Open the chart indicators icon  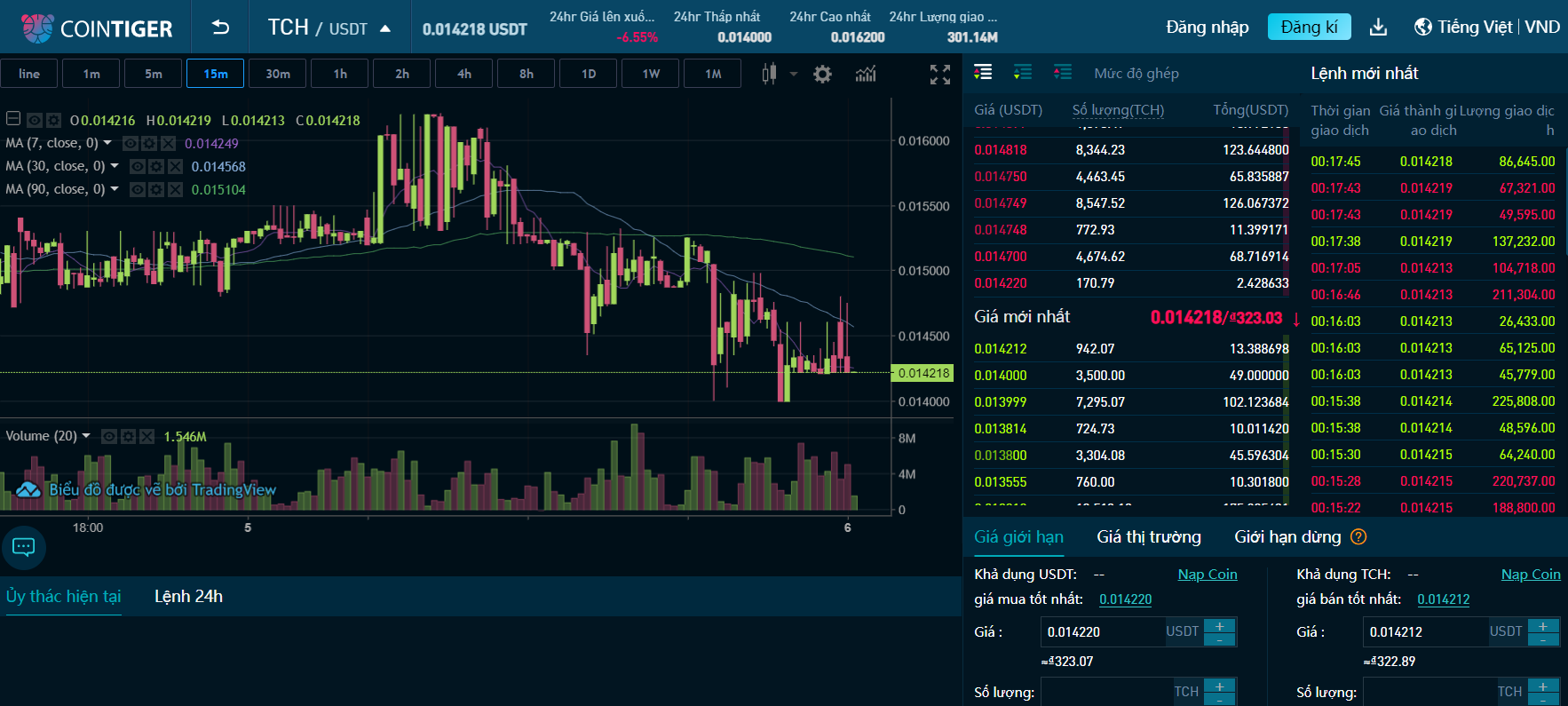click(x=866, y=74)
